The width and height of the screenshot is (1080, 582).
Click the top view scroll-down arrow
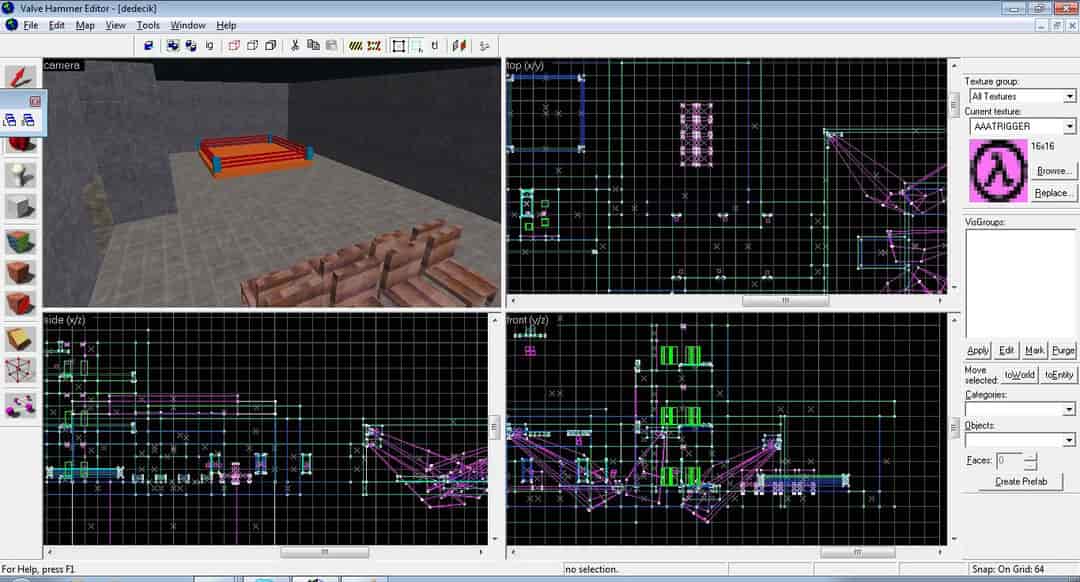[x=954, y=287]
